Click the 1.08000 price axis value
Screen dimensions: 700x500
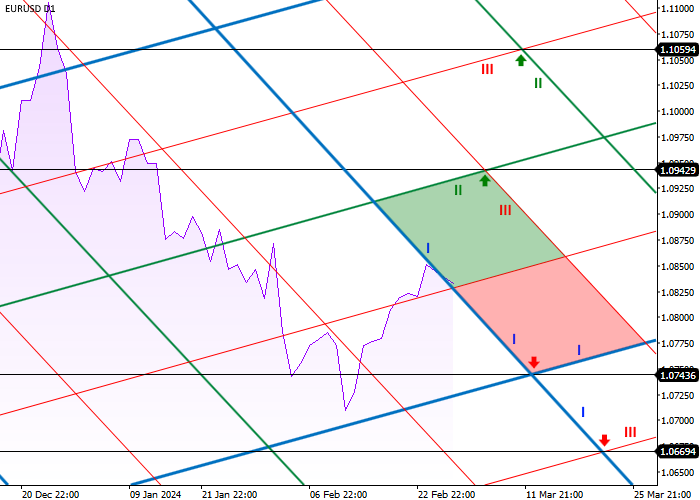(x=678, y=318)
